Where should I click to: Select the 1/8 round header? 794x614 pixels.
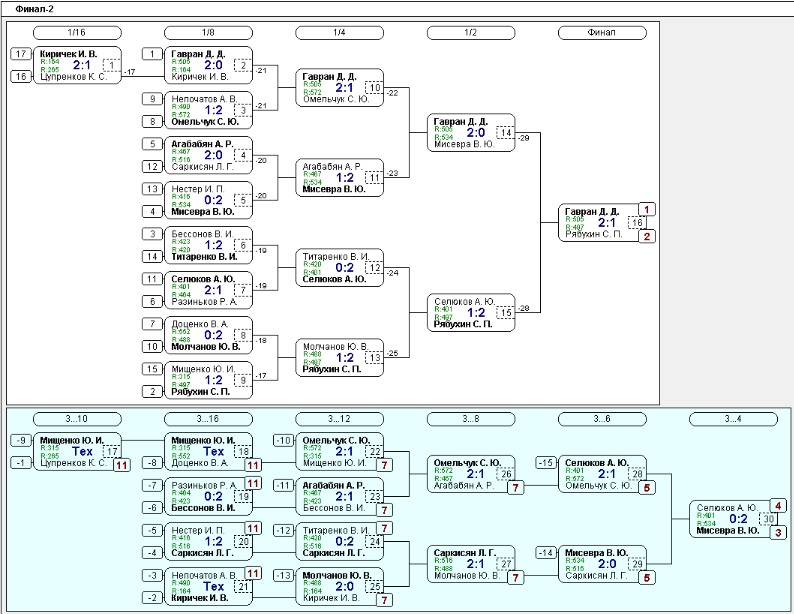click(x=208, y=33)
